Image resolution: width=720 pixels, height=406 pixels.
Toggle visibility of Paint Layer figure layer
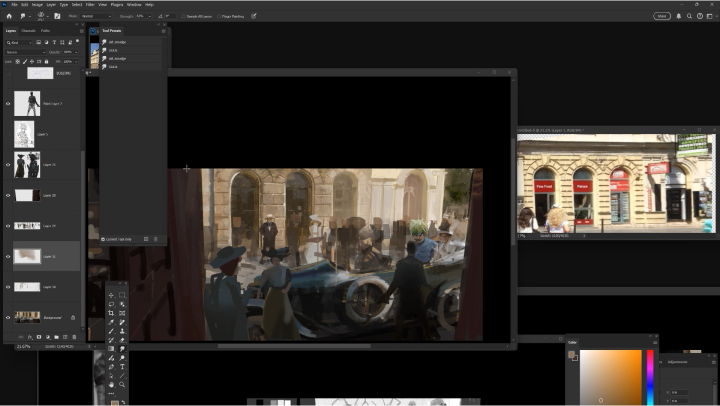(8, 103)
